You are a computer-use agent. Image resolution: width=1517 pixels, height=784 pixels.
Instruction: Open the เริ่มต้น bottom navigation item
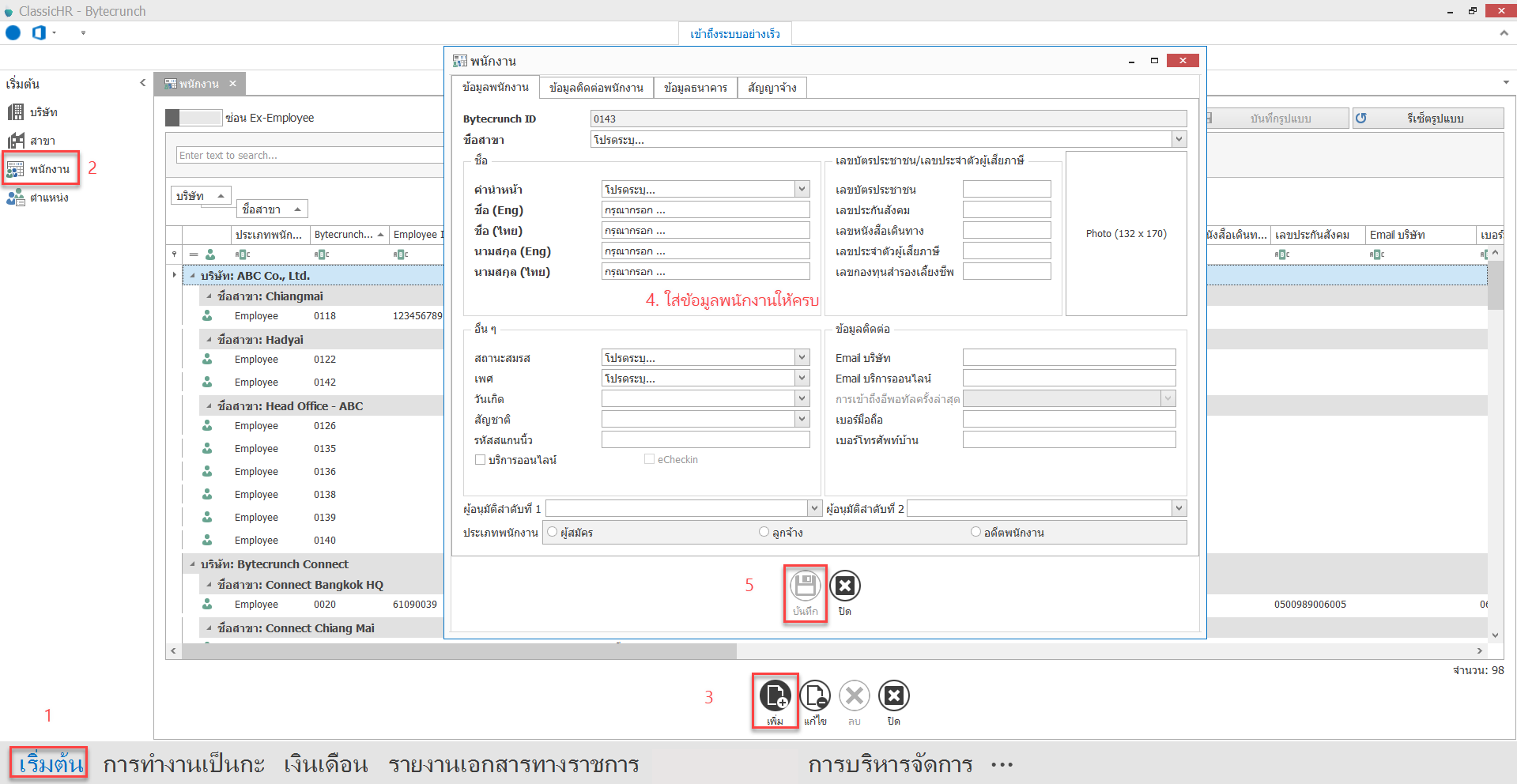51,764
